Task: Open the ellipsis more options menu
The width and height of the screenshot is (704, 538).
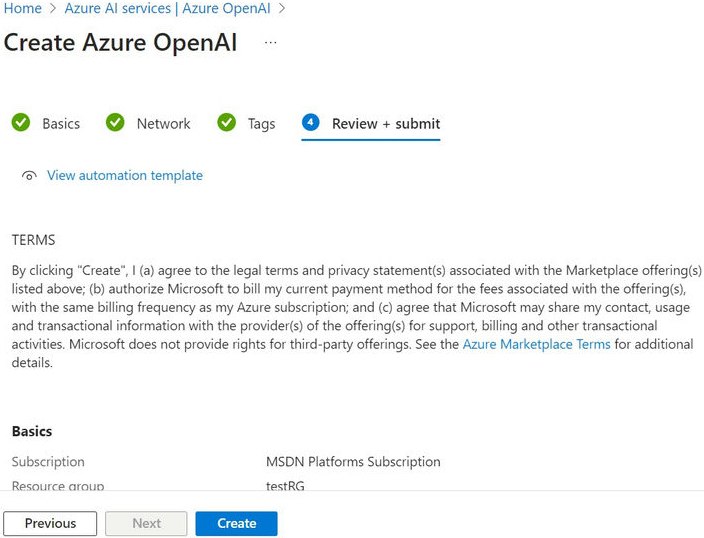Action: coord(270,43)
